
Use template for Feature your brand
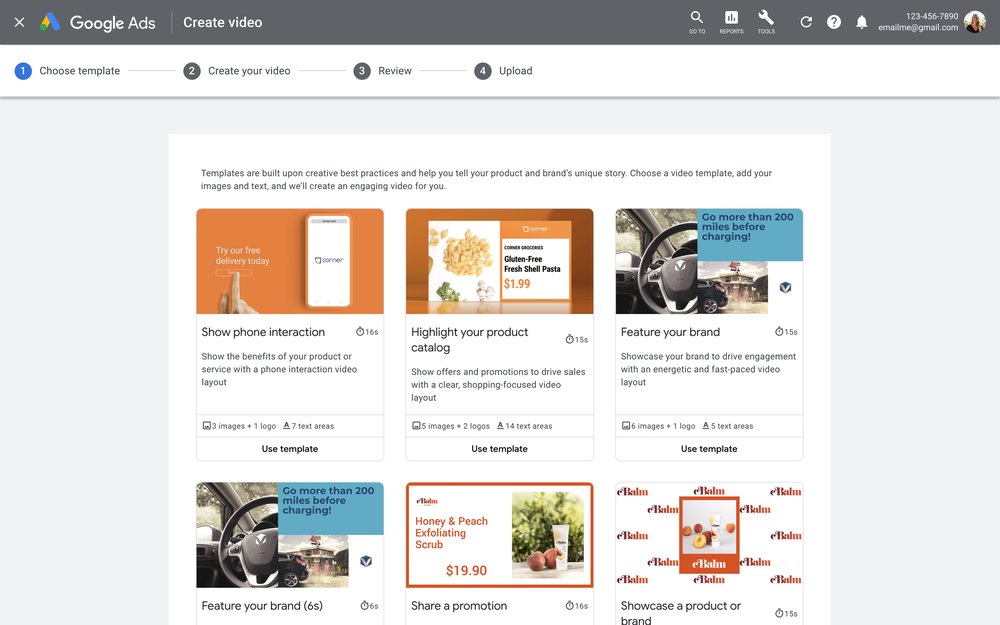(x=708, y=448)
